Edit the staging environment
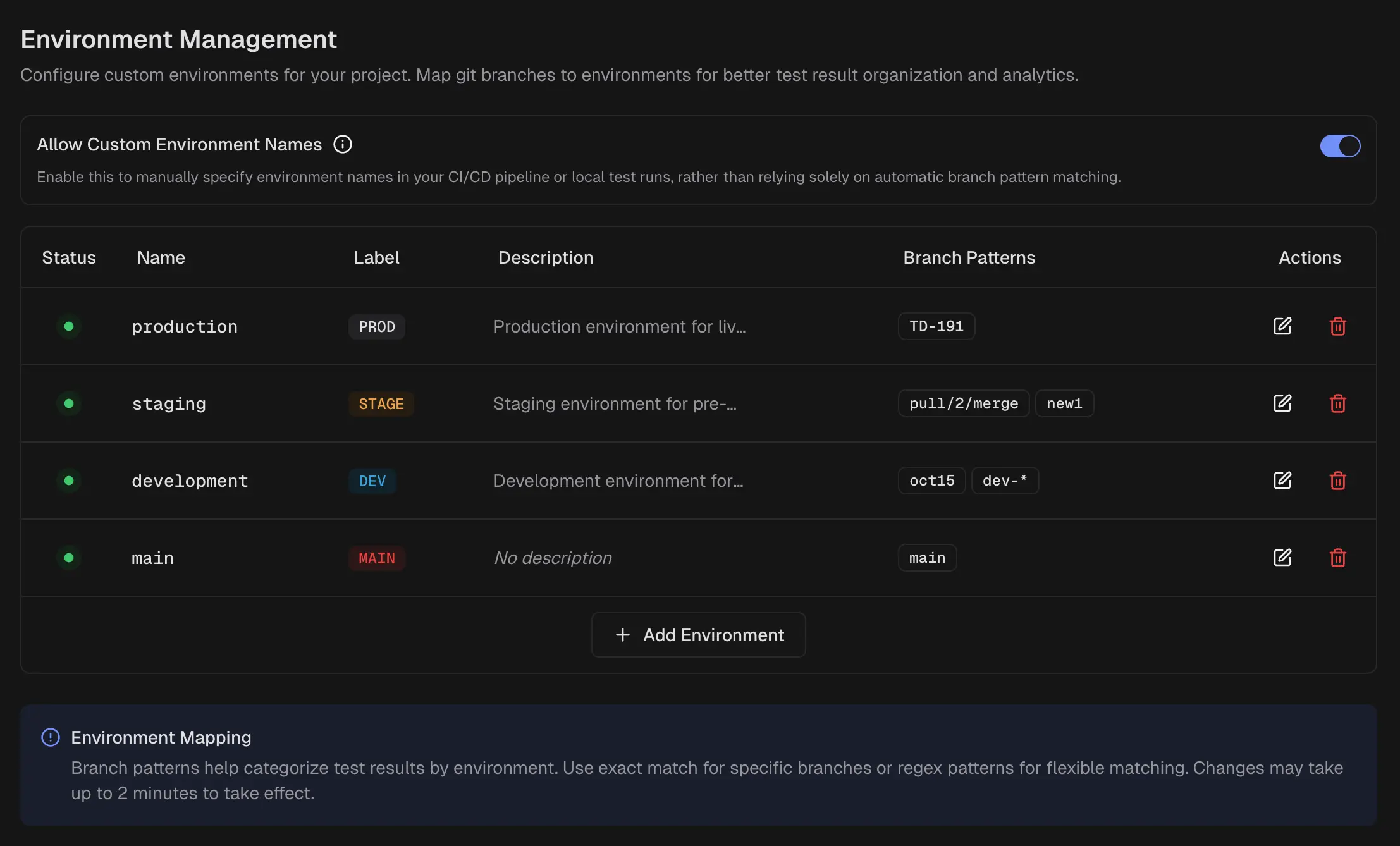This screenshot has height=846, width=1400. pyautogui.click(x=1282, y=403)
